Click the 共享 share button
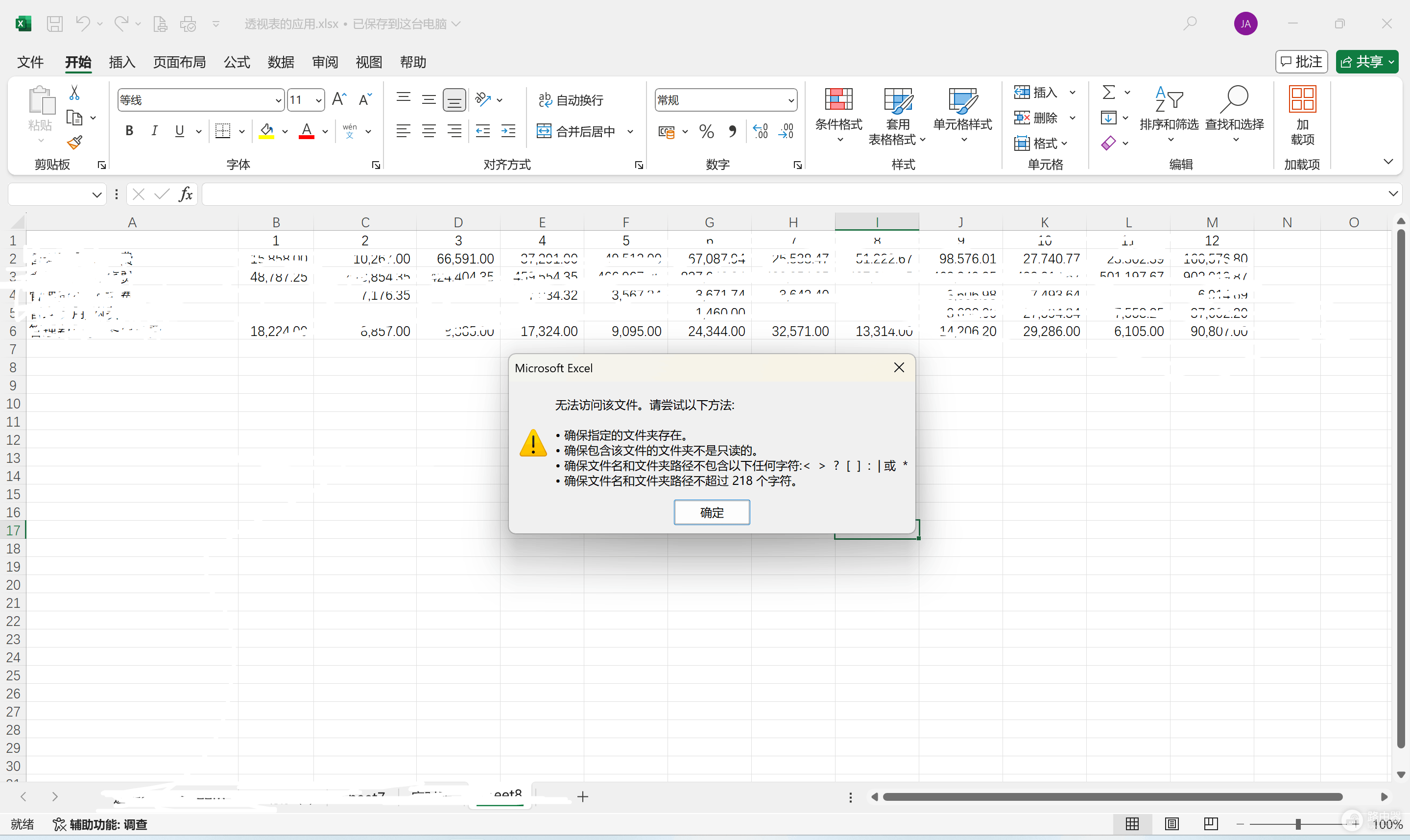The image size is (1410, 840). click(1367, 62)
